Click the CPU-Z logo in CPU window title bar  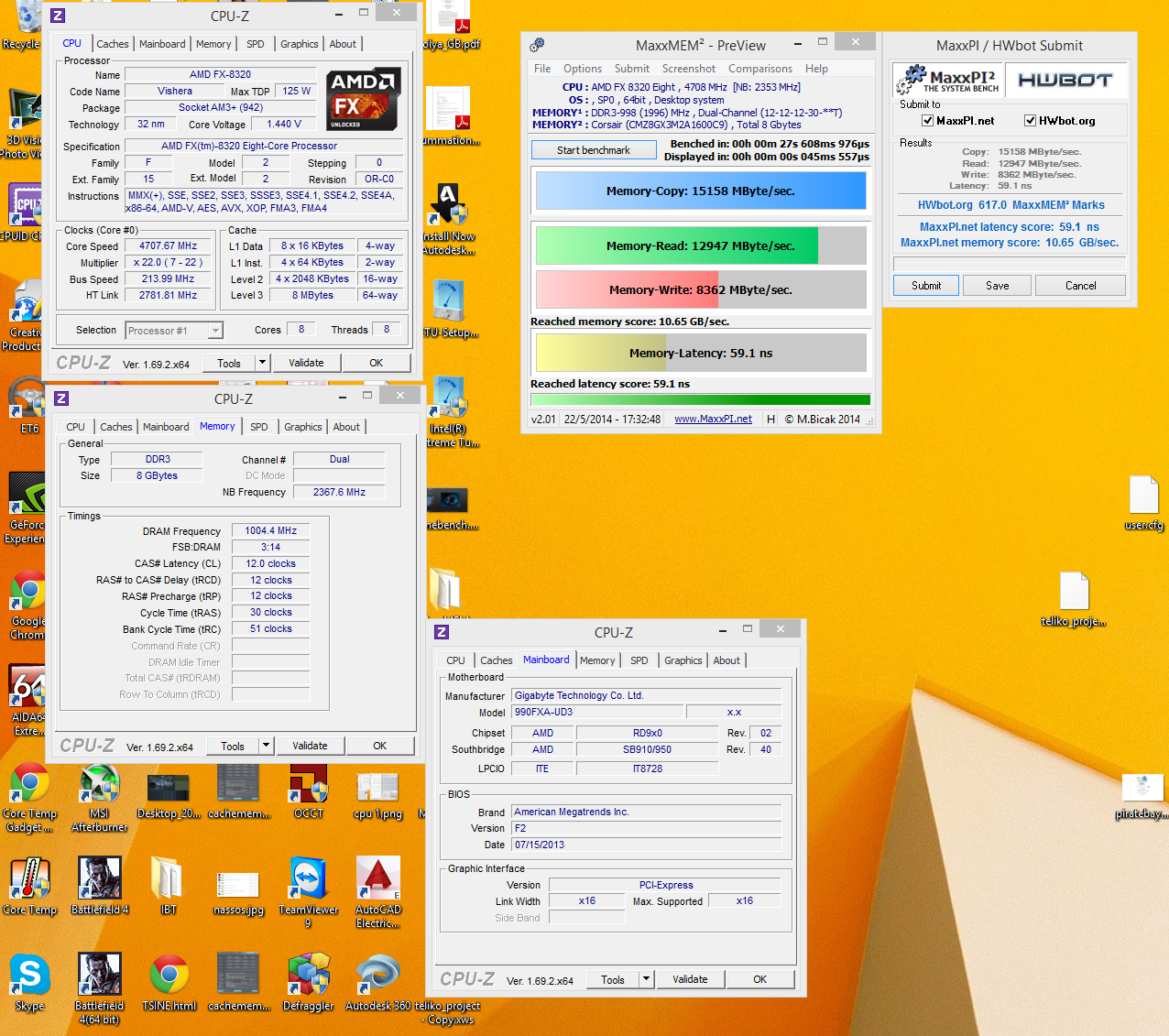click(x=58, y=16)
